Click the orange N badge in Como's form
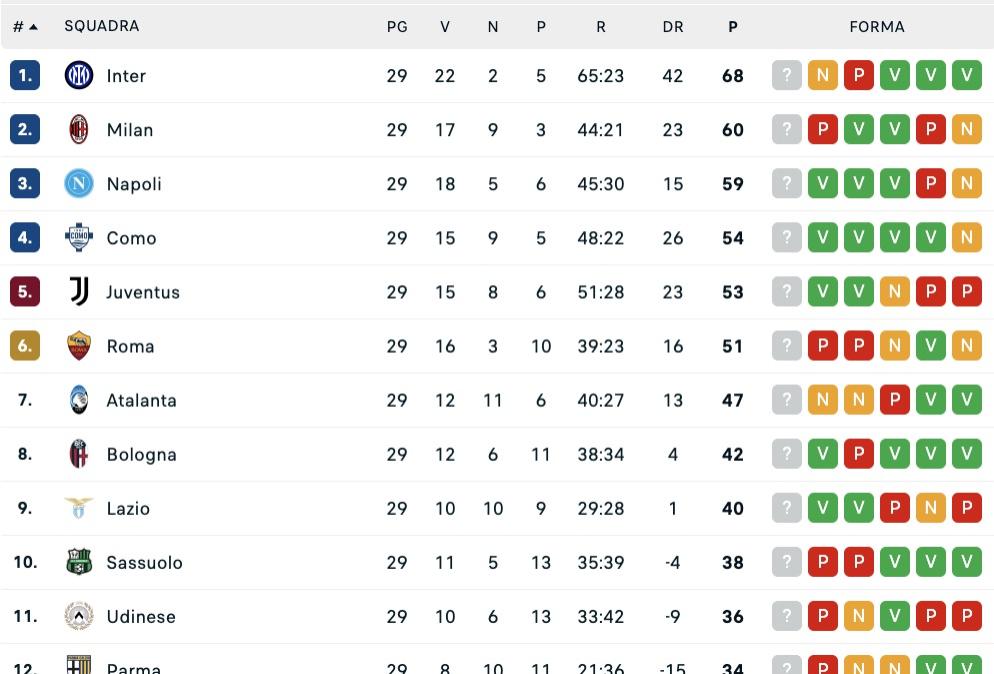Screen dimensions: 994x674 tap(967, 237)
